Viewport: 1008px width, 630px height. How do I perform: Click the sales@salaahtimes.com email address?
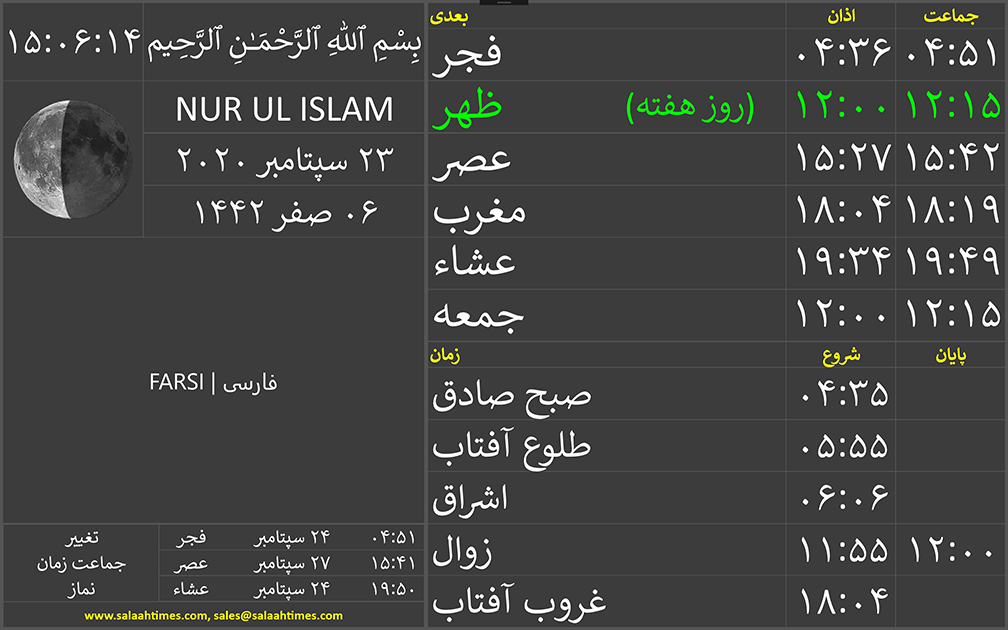(x=278, y=616)
